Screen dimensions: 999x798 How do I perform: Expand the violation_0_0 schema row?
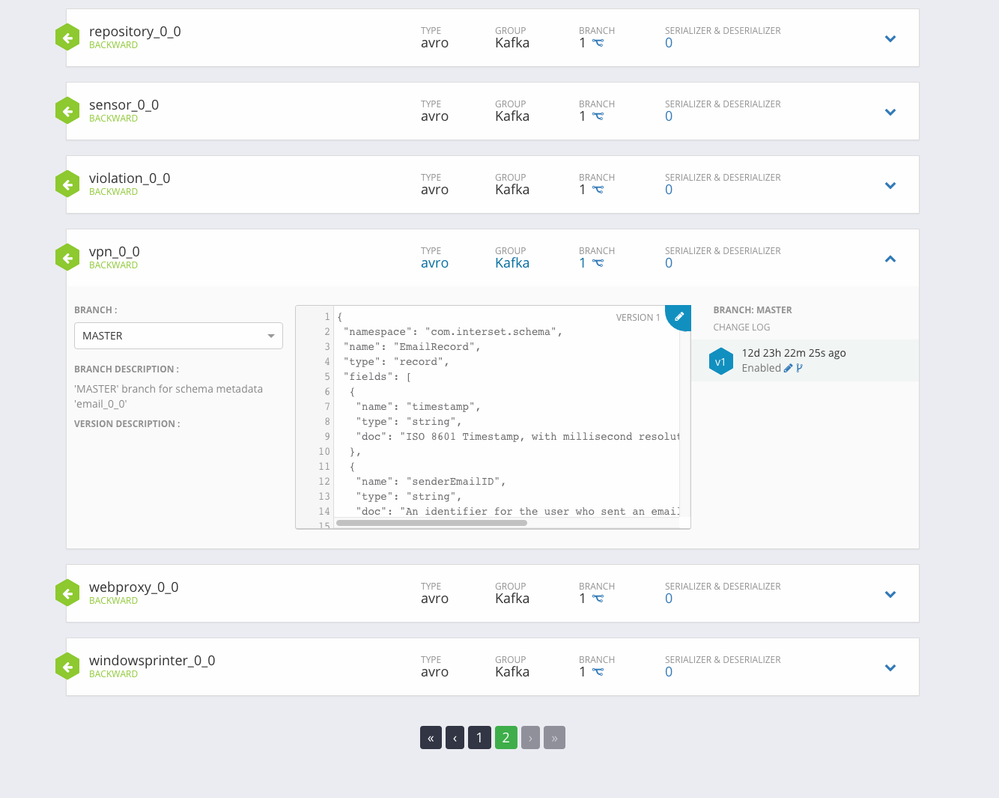pos(891,186)
